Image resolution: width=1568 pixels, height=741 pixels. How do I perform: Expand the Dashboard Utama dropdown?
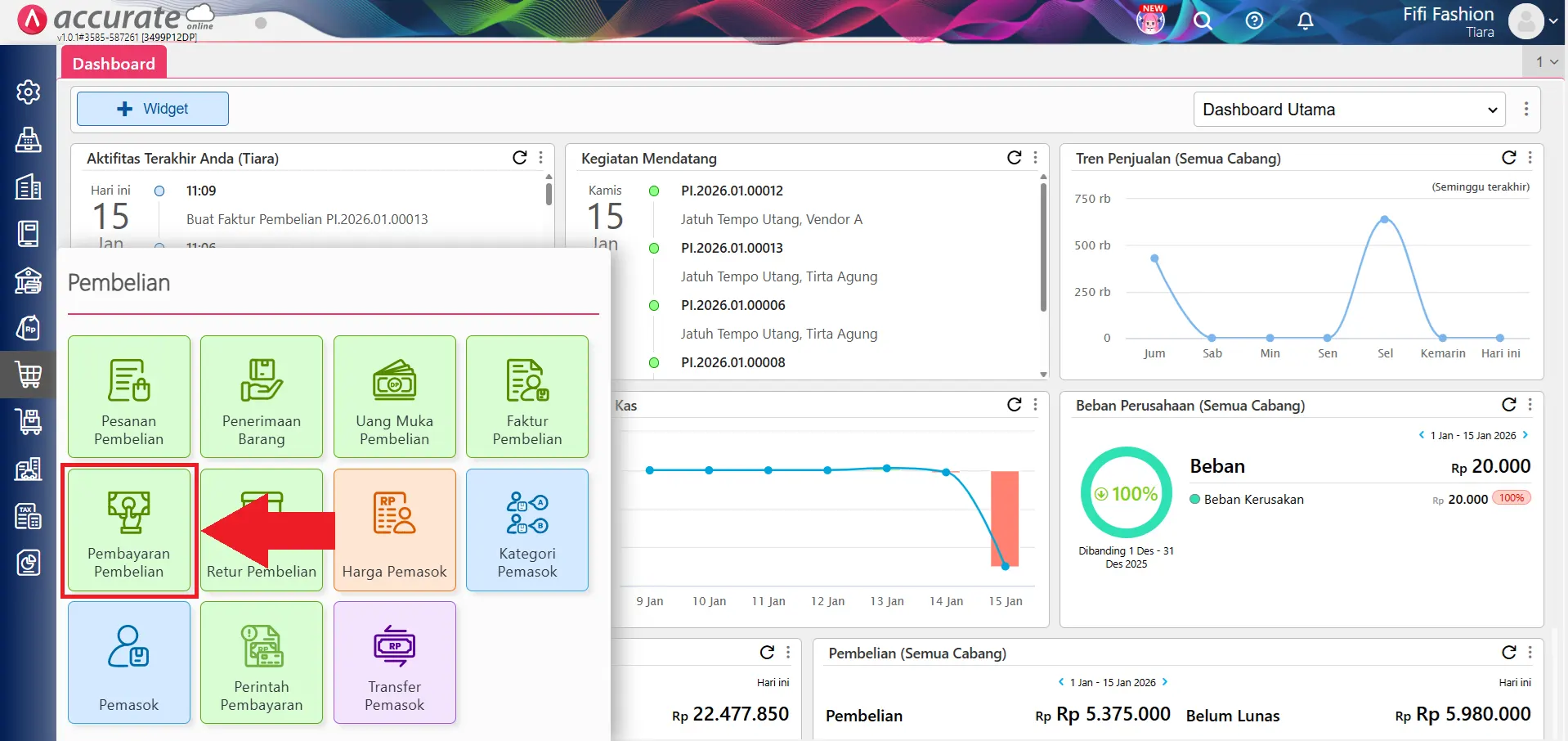[1349, 110]
